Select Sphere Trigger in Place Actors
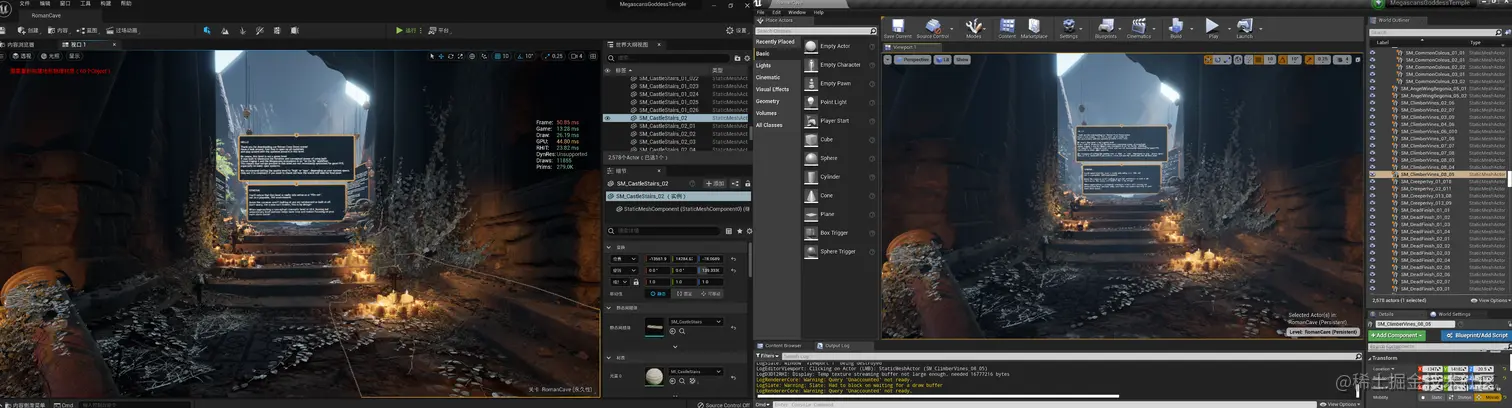The height and width of the screenshot is (408, 1512). [x=839, y=252]
